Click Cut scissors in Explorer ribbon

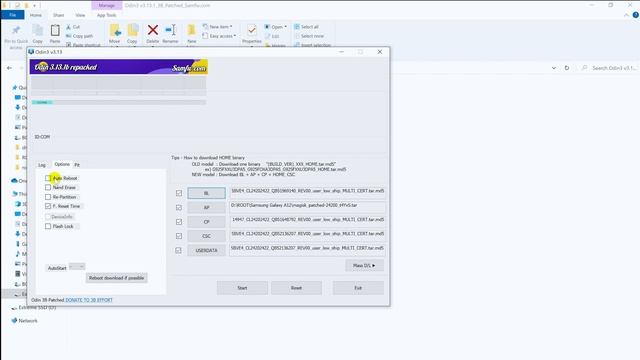73,27
